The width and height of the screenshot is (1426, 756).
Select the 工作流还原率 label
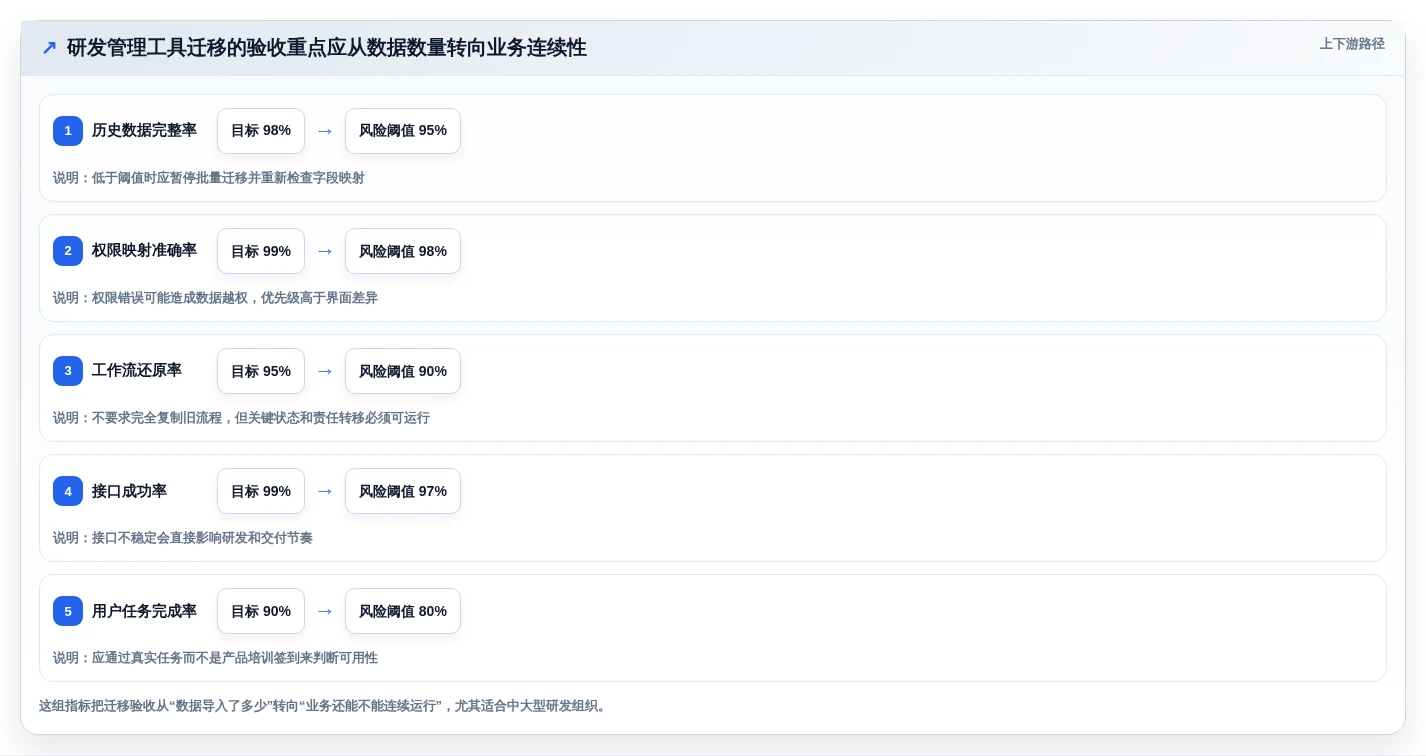(137, 370)
